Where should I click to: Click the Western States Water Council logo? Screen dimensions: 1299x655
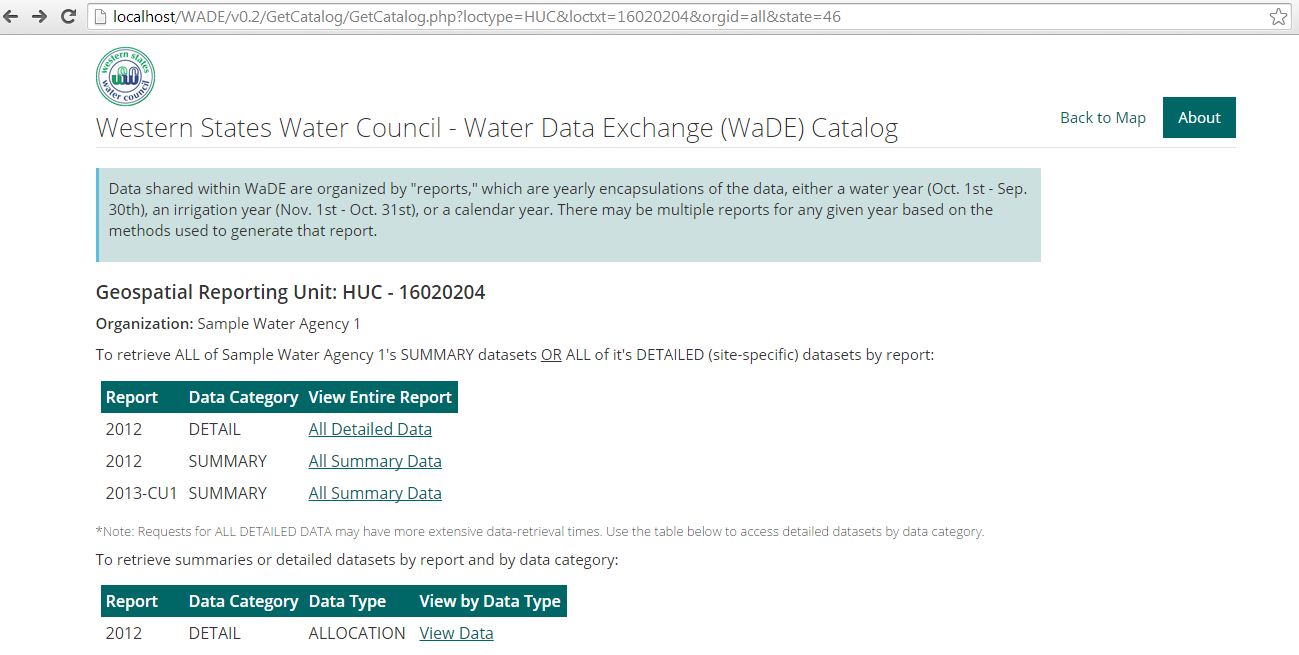click(125, 77)
